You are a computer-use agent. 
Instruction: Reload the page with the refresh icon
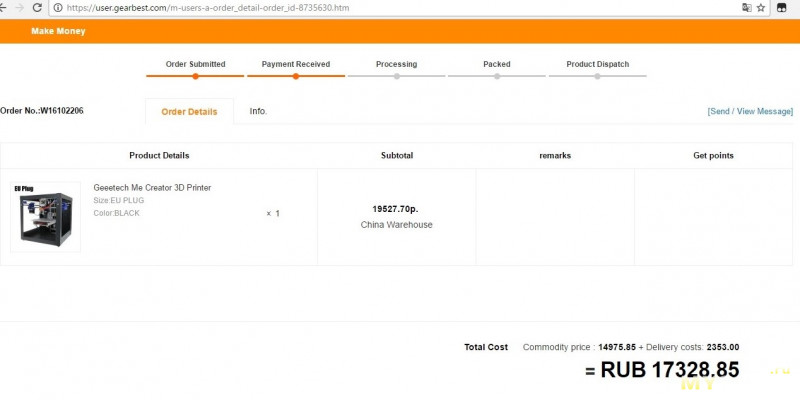(37, 8)
